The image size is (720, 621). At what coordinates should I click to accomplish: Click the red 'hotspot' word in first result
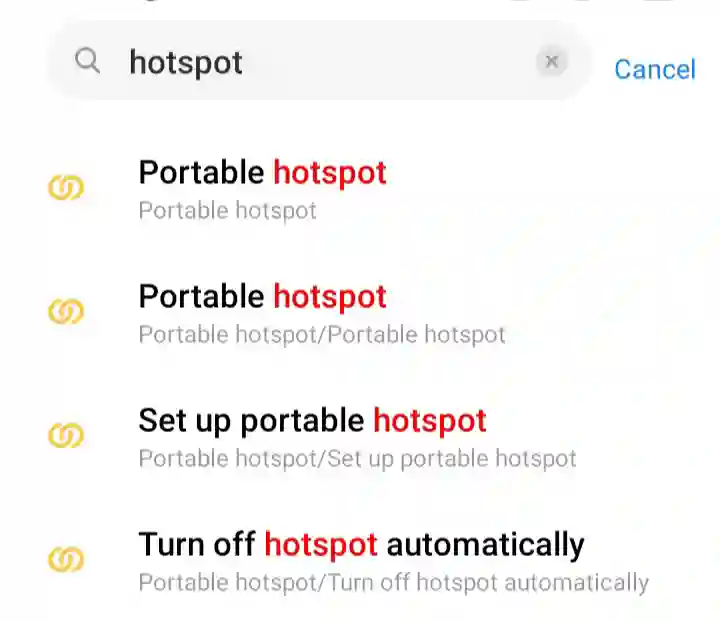click(330, 173)
